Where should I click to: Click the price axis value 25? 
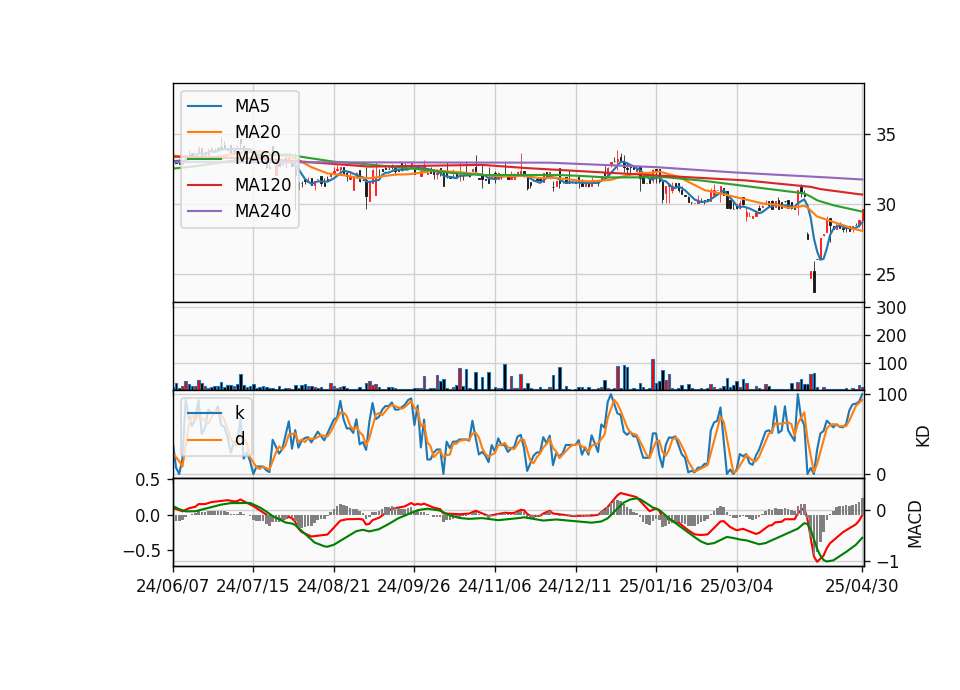(885, 276)
